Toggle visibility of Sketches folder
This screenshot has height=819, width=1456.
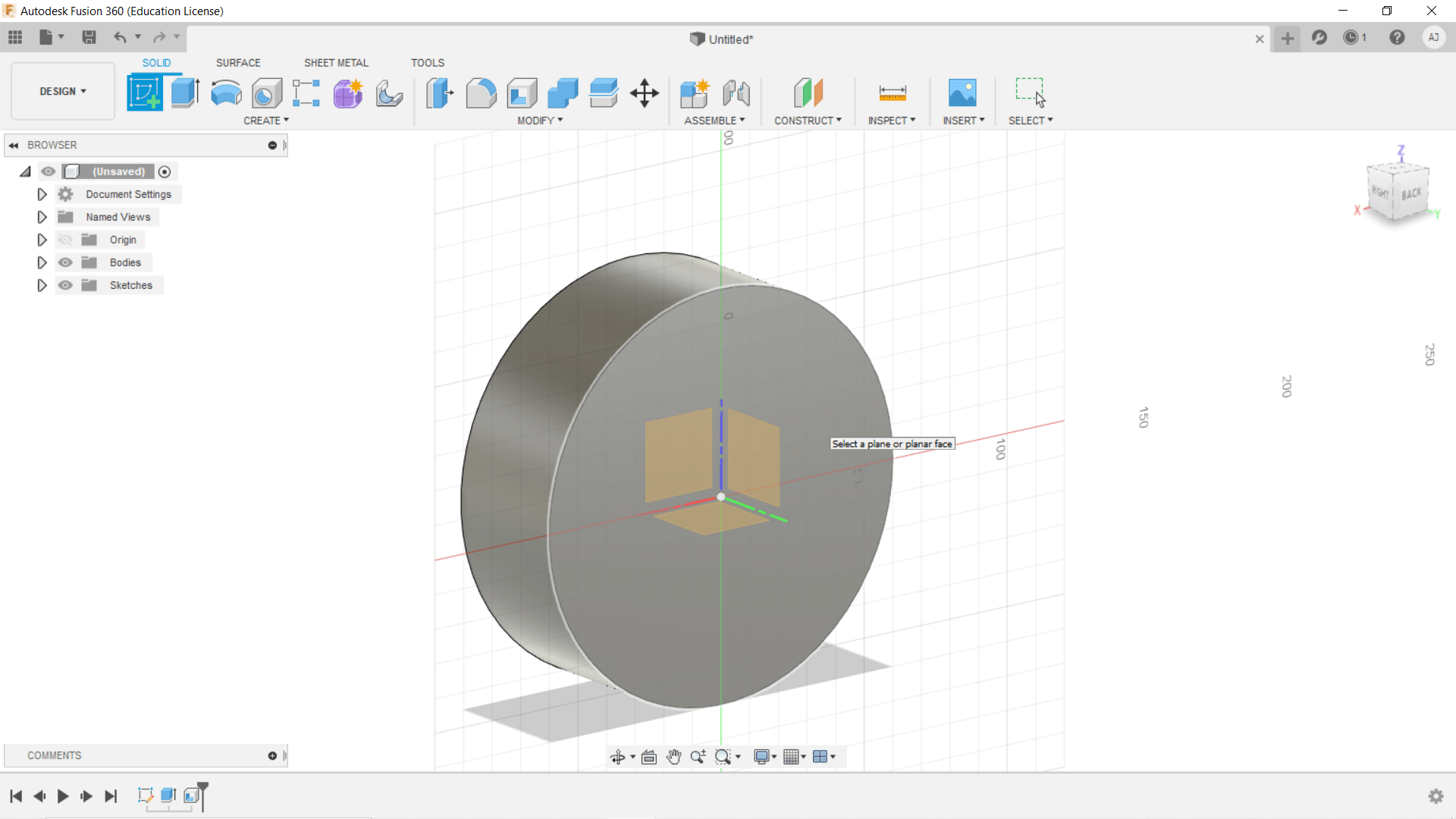[66, 285]
